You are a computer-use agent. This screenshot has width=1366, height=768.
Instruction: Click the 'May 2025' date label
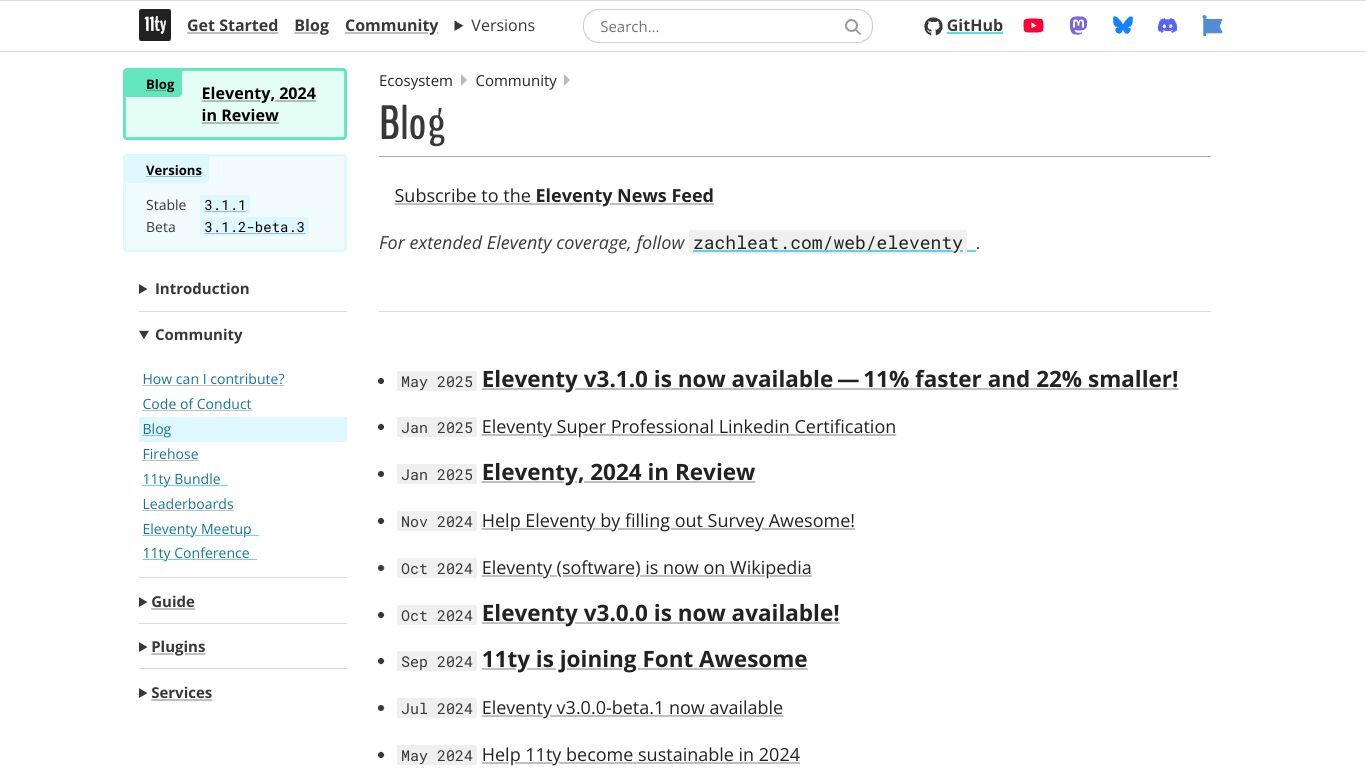437,381
